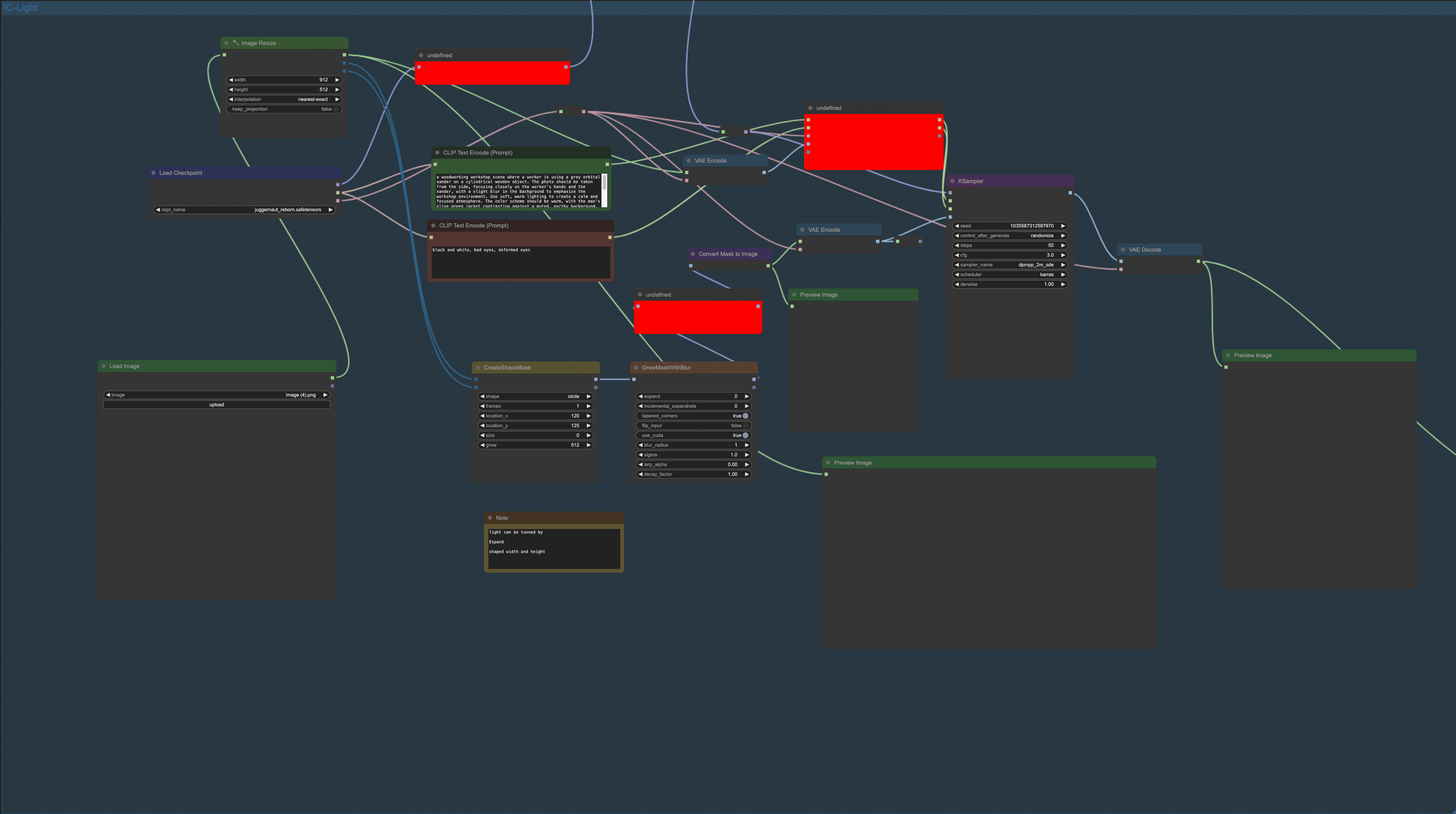Toggle tapered_corners off
The width and height of the screenshot is (1456, 814).
point(693,416)
